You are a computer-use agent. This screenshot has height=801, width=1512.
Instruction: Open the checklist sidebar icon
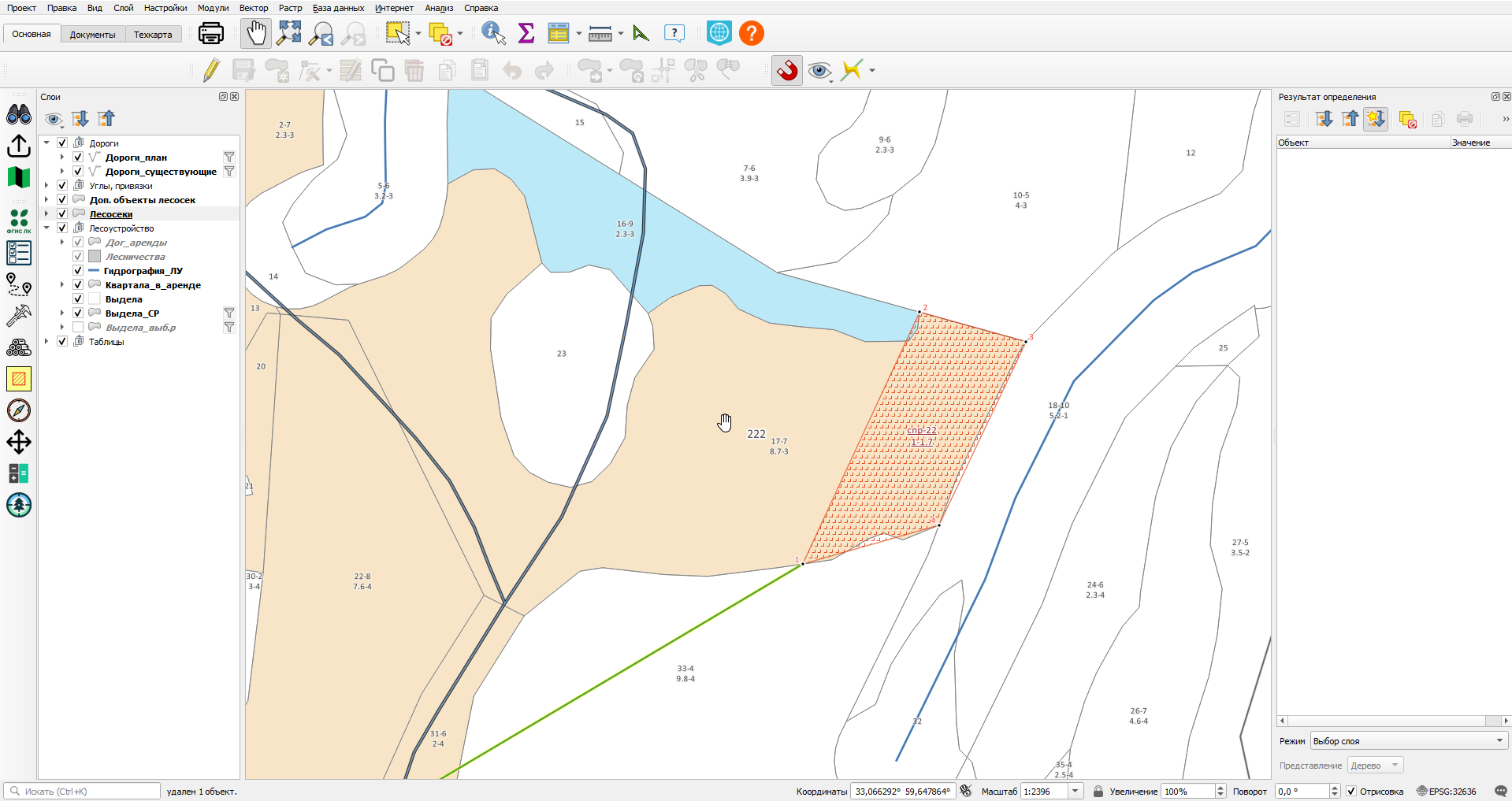(19, 253)
